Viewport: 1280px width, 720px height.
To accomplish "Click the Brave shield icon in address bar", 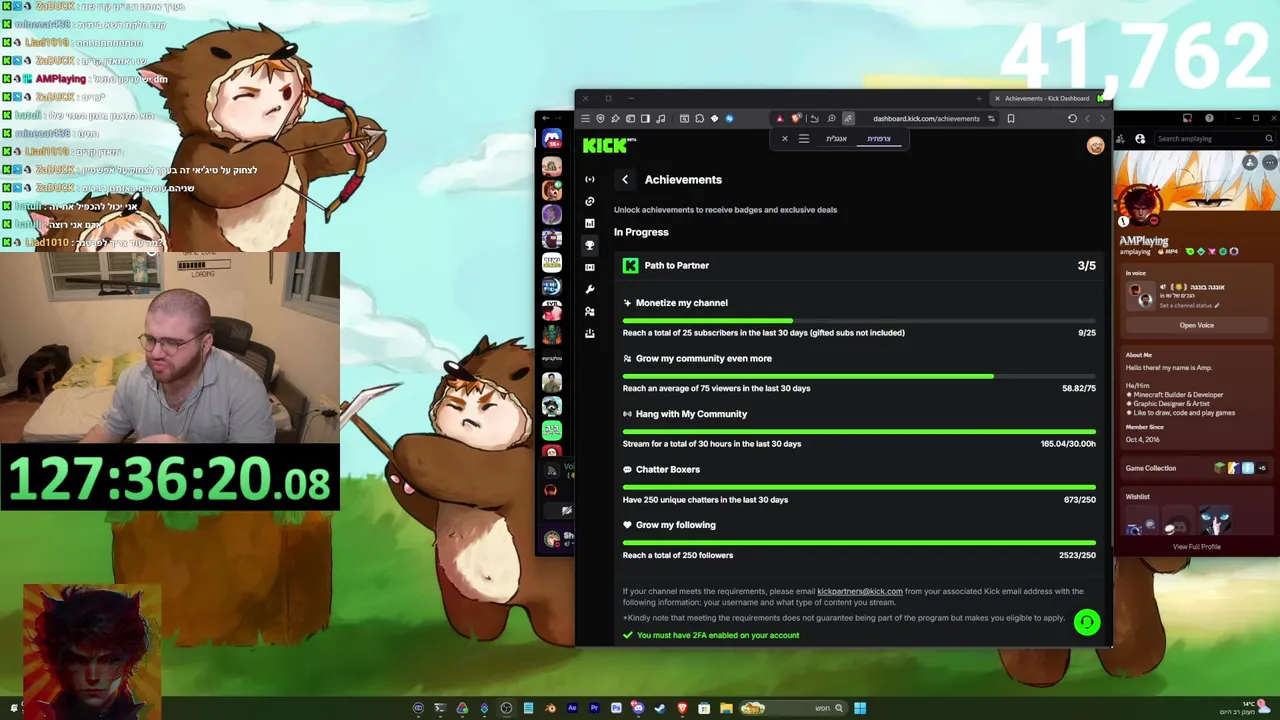I will click(x=795, y=119).
